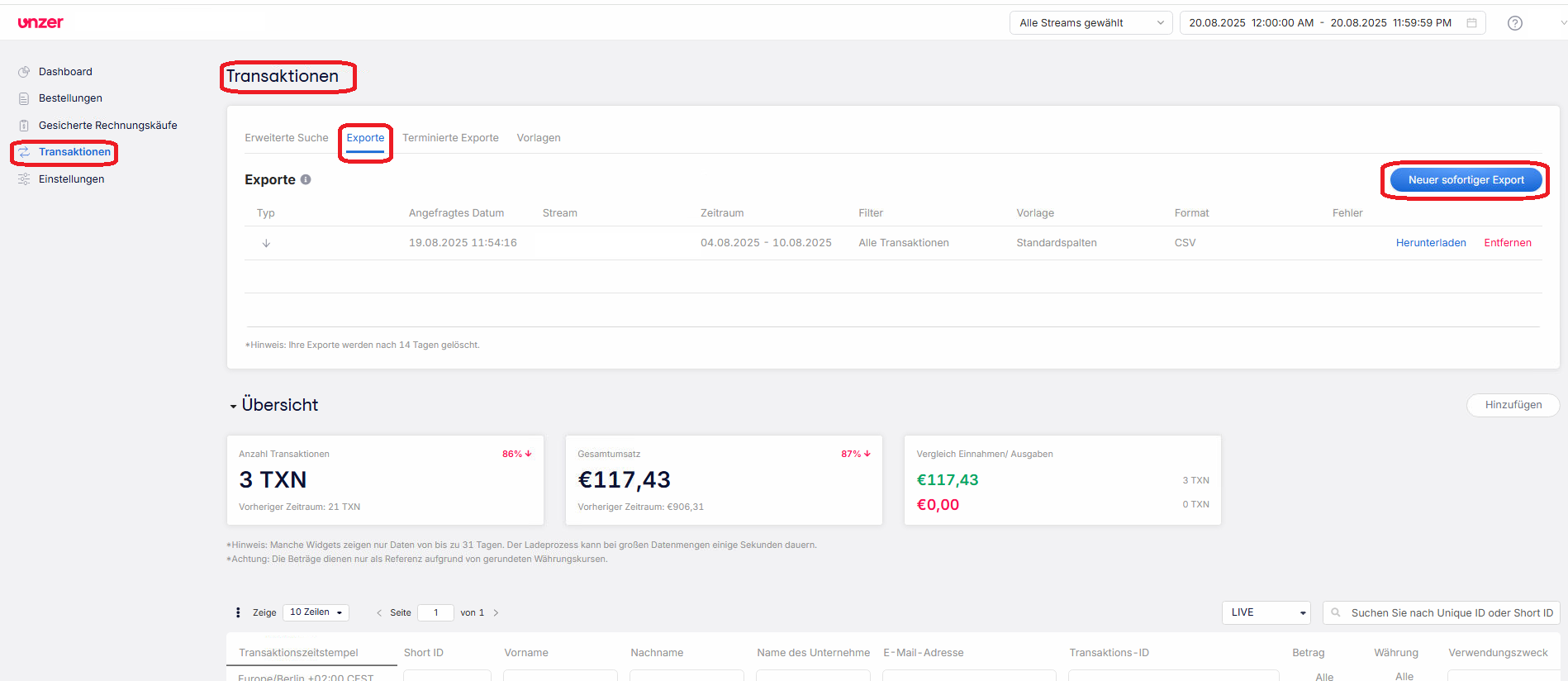Open the help question mark icon
This screenshot has width=1568, height=681.
tap(1514, 23)
